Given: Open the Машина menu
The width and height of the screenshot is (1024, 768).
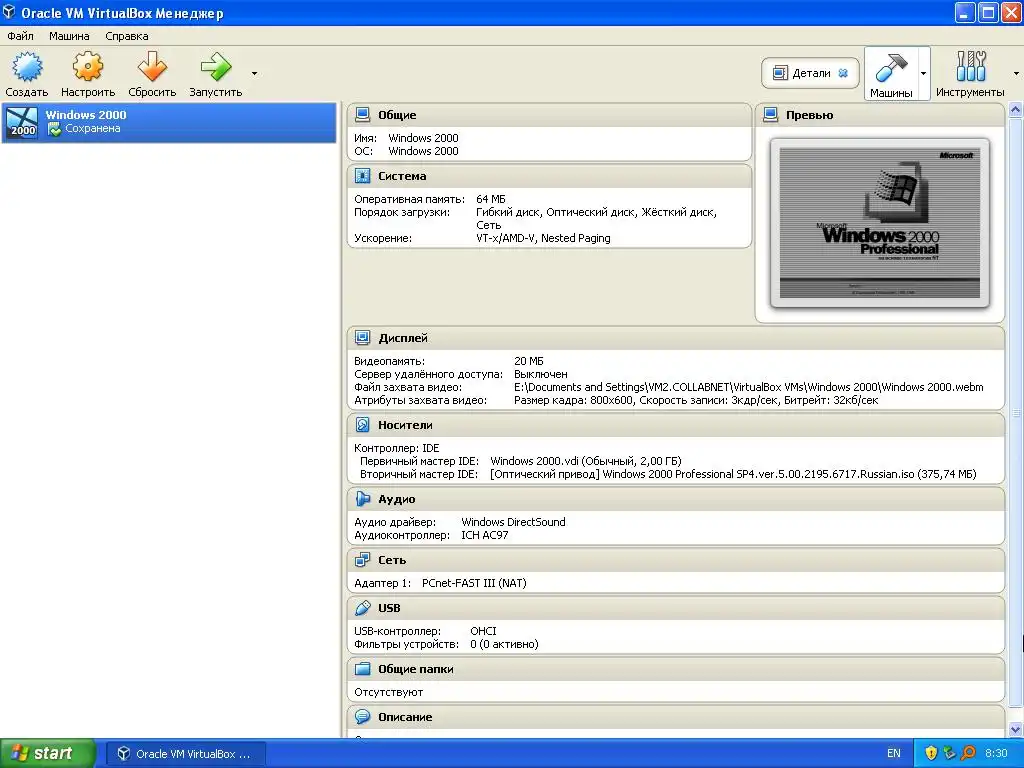Looking at the screenshot, I should pyautogui.click(x=69, y=36).
